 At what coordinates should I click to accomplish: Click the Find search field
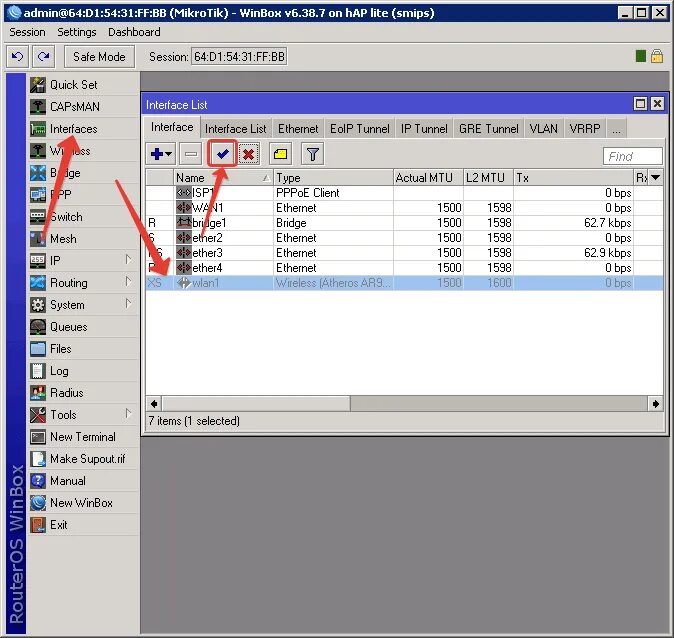point(633,156)
